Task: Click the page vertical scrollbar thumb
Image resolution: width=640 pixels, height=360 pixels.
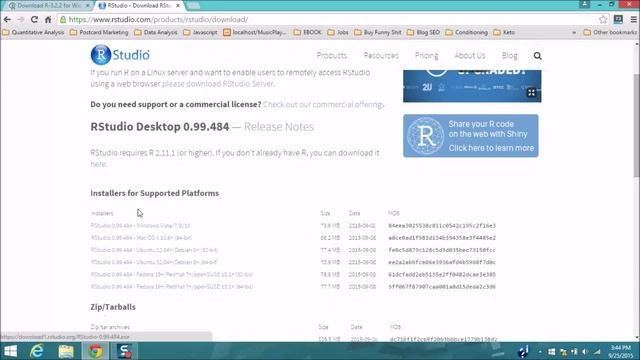Action: (x=636, y=126)
